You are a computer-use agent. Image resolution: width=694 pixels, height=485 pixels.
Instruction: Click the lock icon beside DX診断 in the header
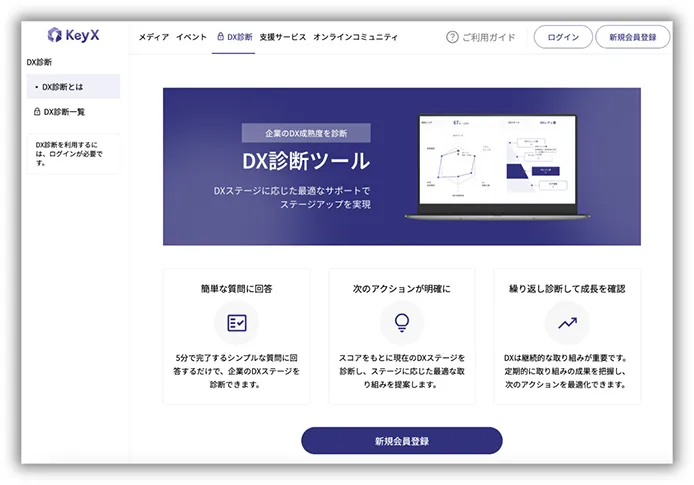(220, 37)
